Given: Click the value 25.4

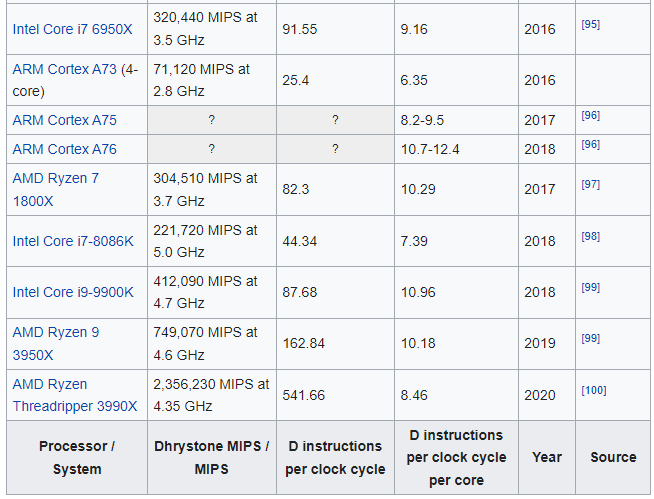Looking at the screenshot, I should click(x=295, y=80).
